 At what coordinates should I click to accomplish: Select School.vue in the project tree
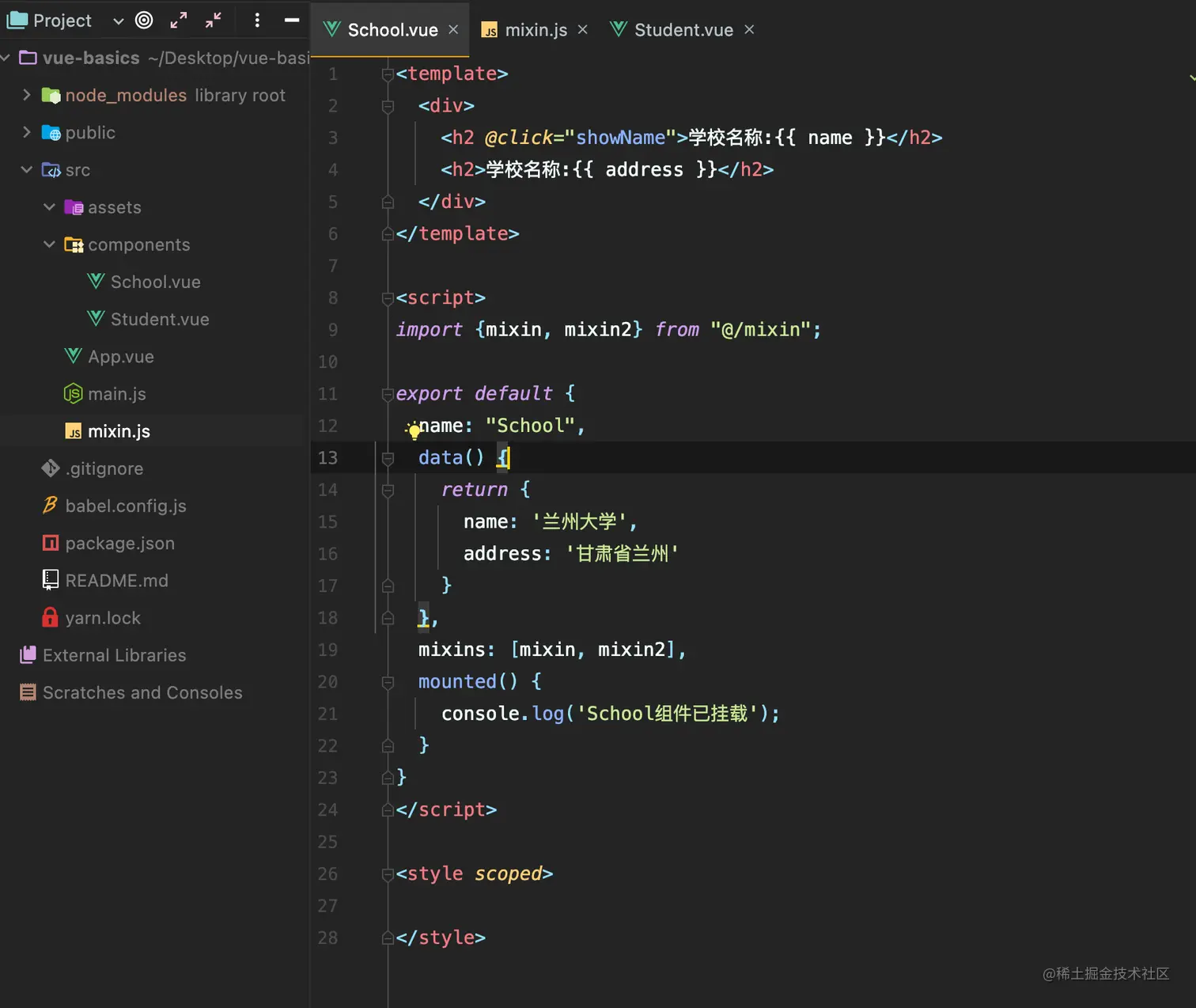coord(155,282)
